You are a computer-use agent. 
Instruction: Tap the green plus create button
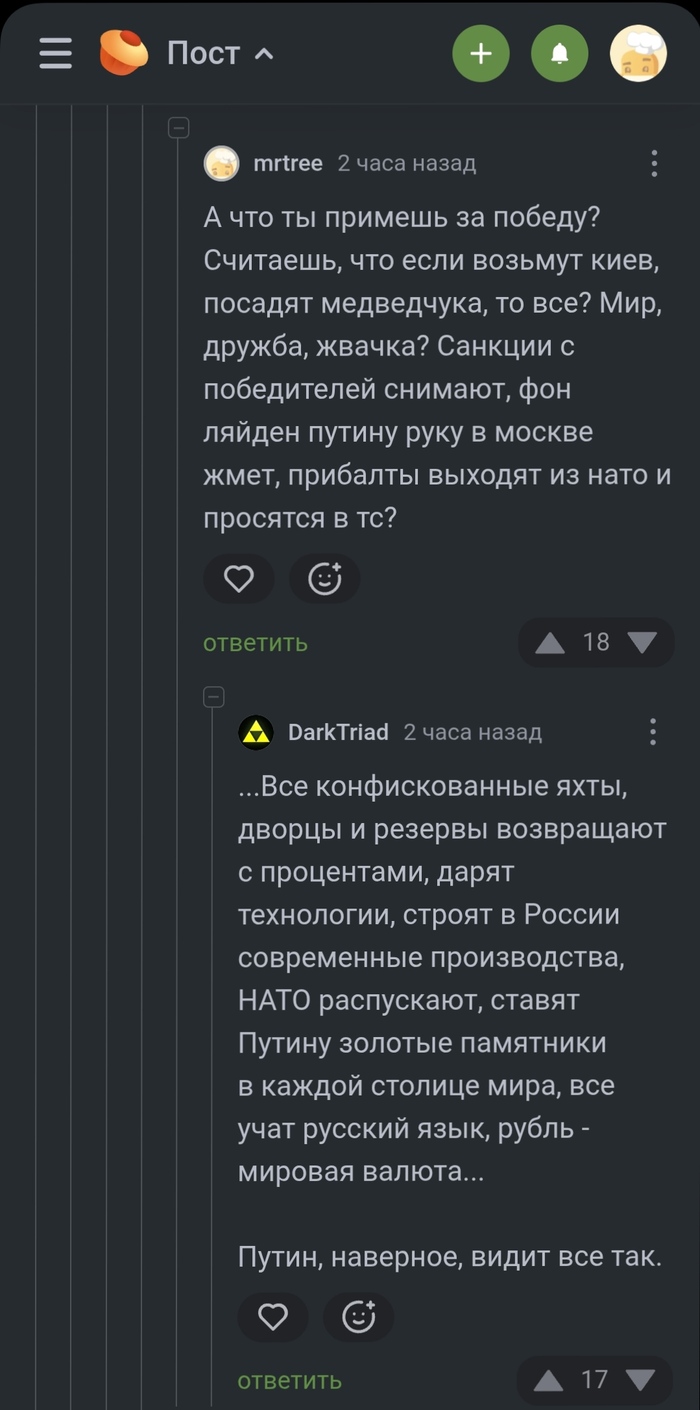481,53
